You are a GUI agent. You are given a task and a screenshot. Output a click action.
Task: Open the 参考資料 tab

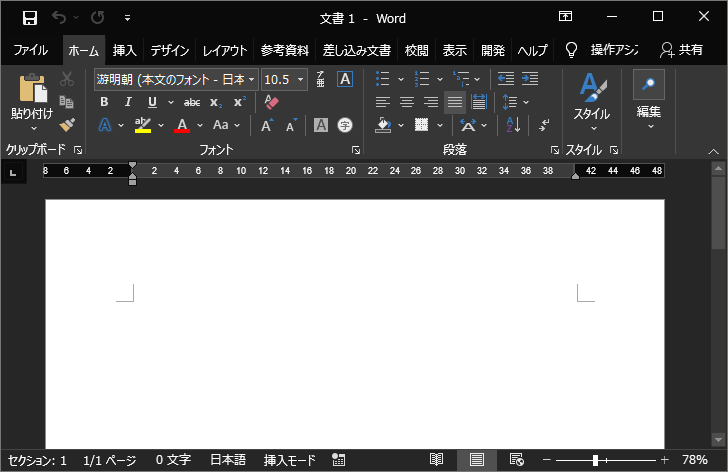click(x=285, y=50)
